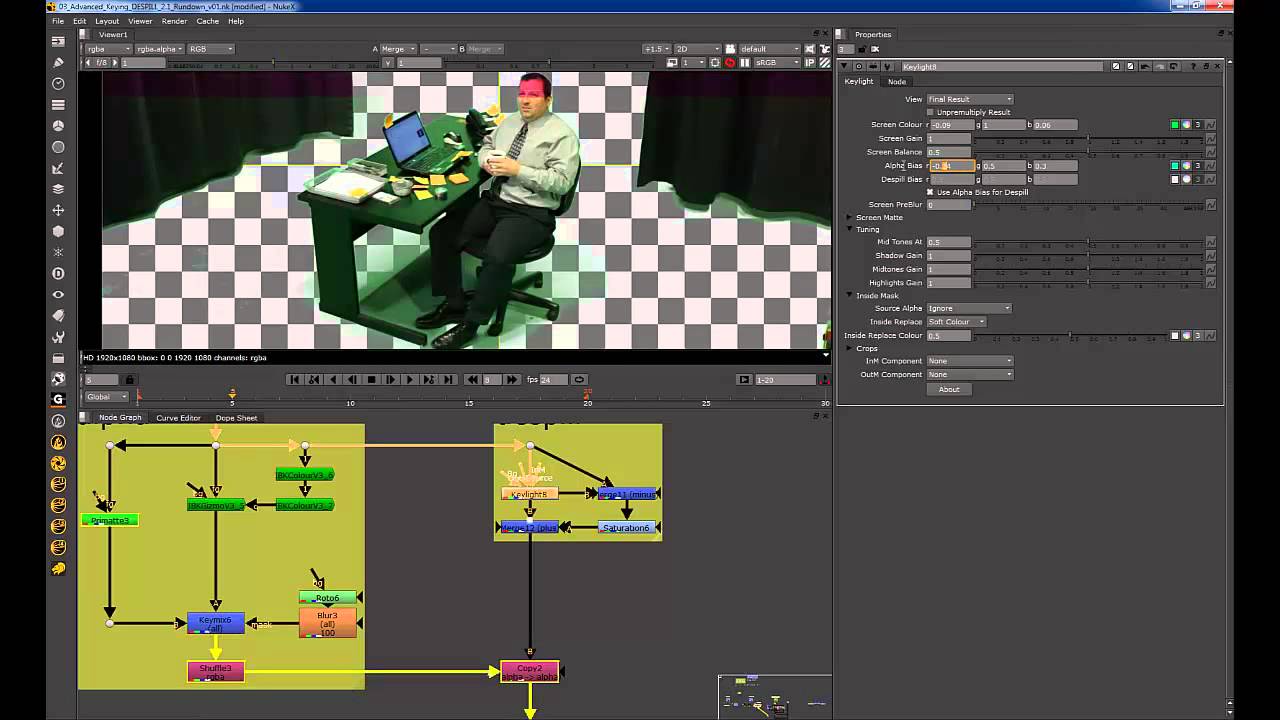Enable the Unpremultiply Result checkbox
The image size is (1280, 720).
(930, 112)
